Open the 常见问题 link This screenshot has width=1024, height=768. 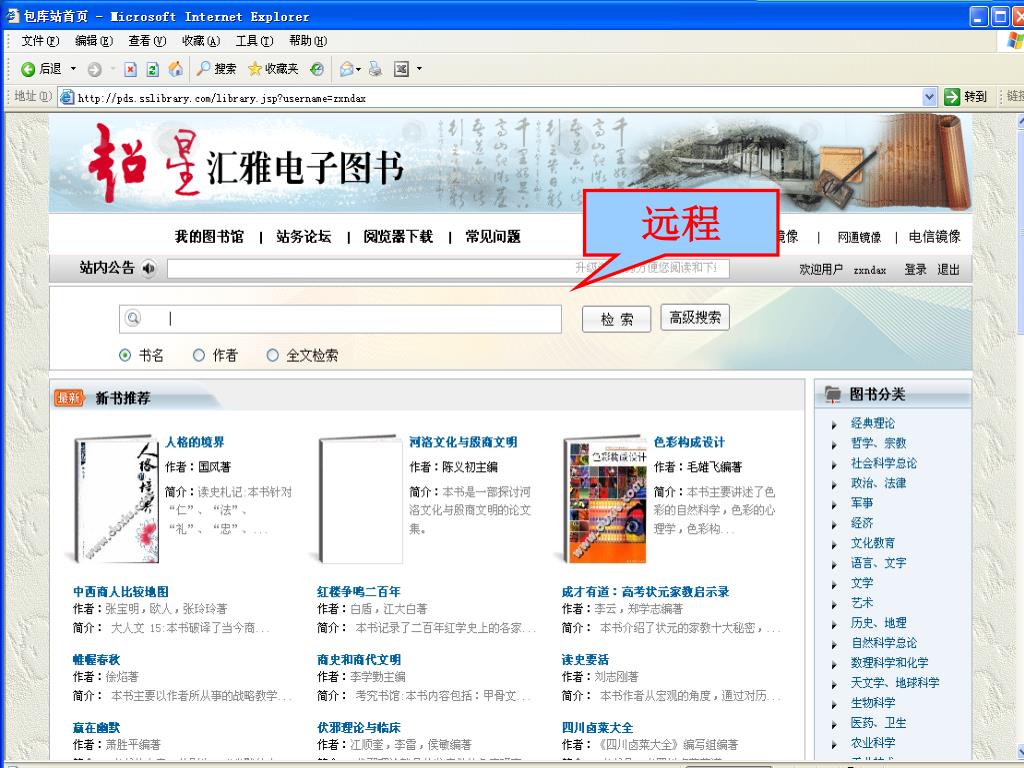[493, 236]
